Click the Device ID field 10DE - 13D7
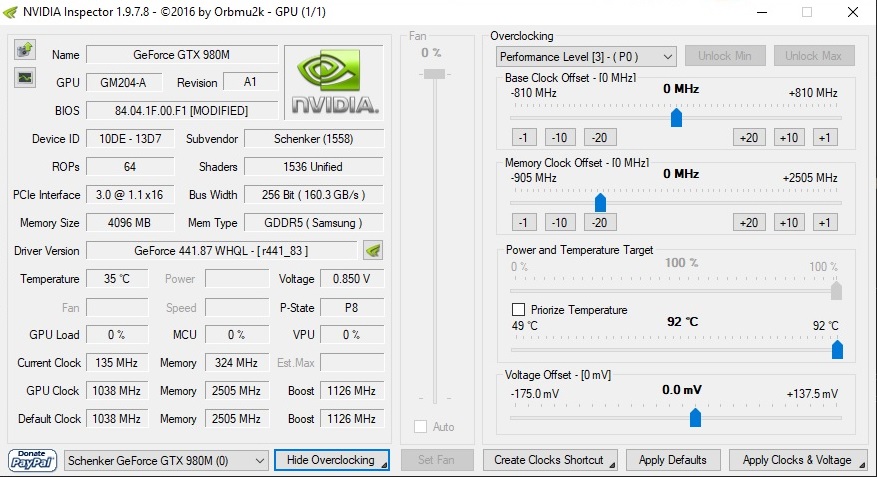The width and height of the screenshot is (877, 477). point(130,139)
